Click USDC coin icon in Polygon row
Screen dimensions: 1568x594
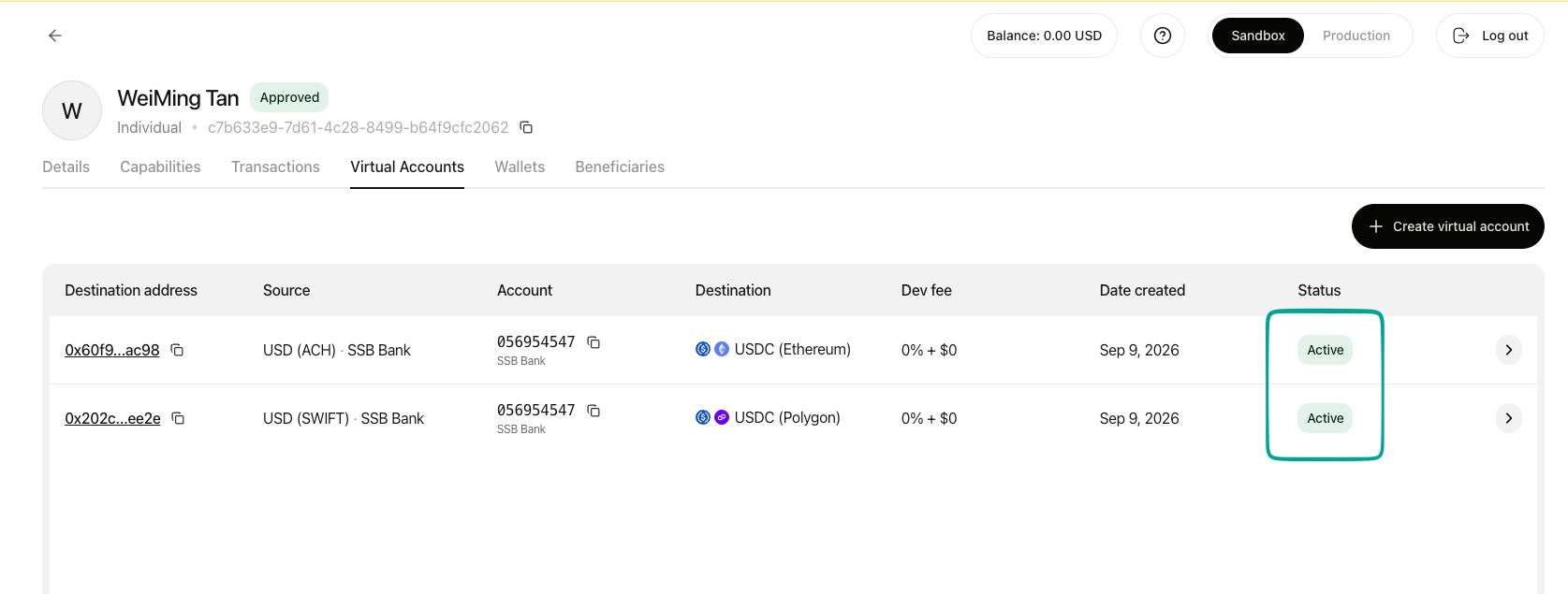click(x=703, y=417)
